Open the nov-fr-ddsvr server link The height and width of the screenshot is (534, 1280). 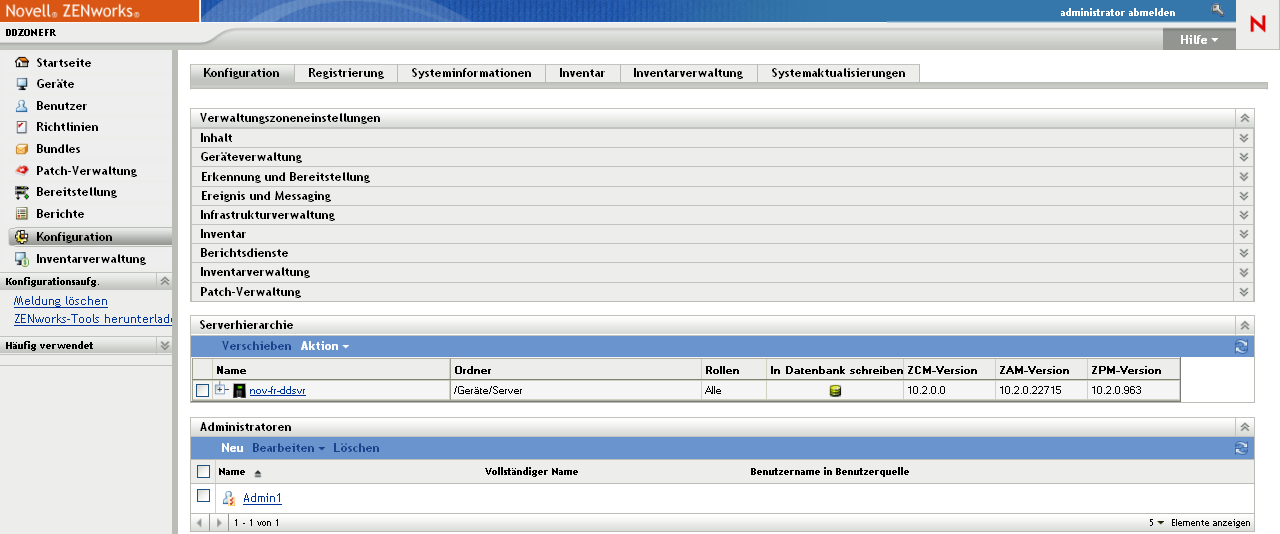277,391
